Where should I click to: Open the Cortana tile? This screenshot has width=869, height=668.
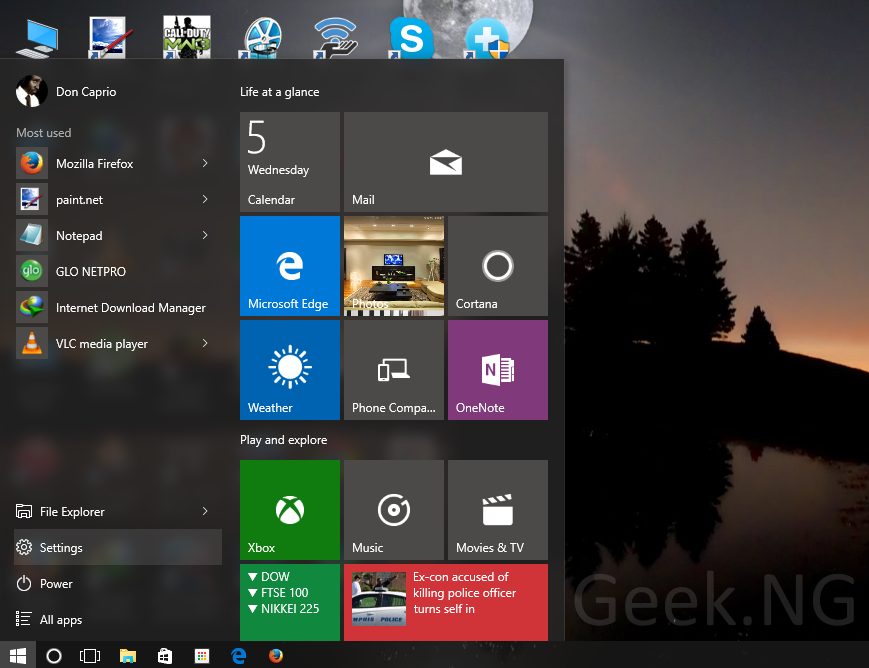498,266
